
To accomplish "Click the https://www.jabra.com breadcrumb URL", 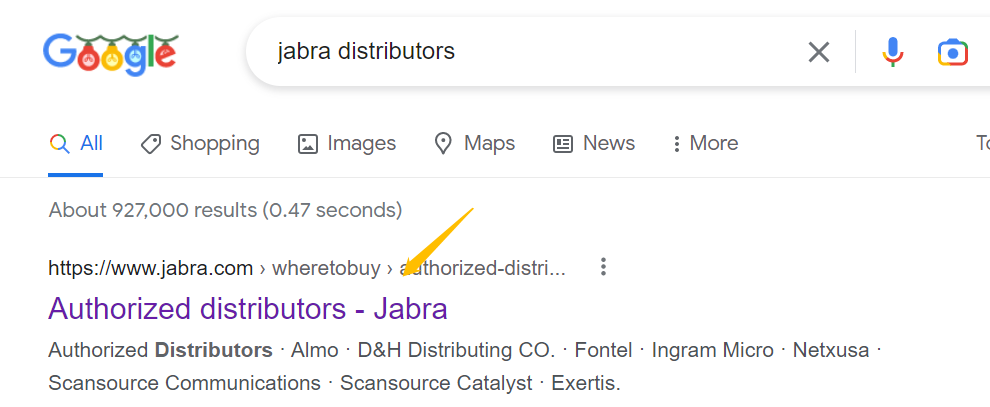I will [x=150, y=268].
